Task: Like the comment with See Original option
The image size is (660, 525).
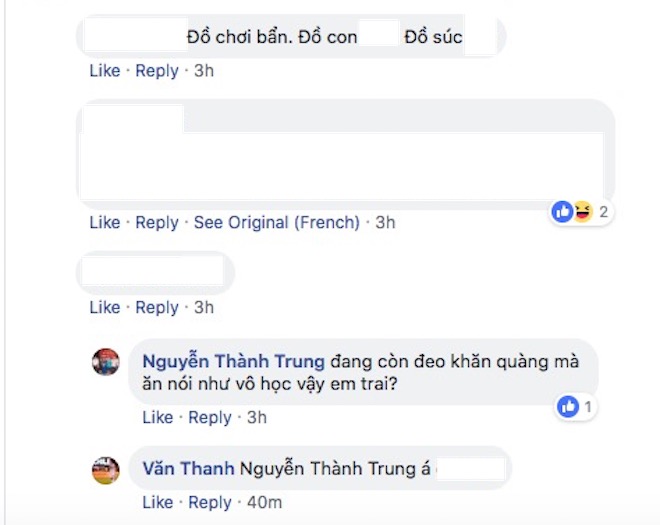Action: point(105,223)
